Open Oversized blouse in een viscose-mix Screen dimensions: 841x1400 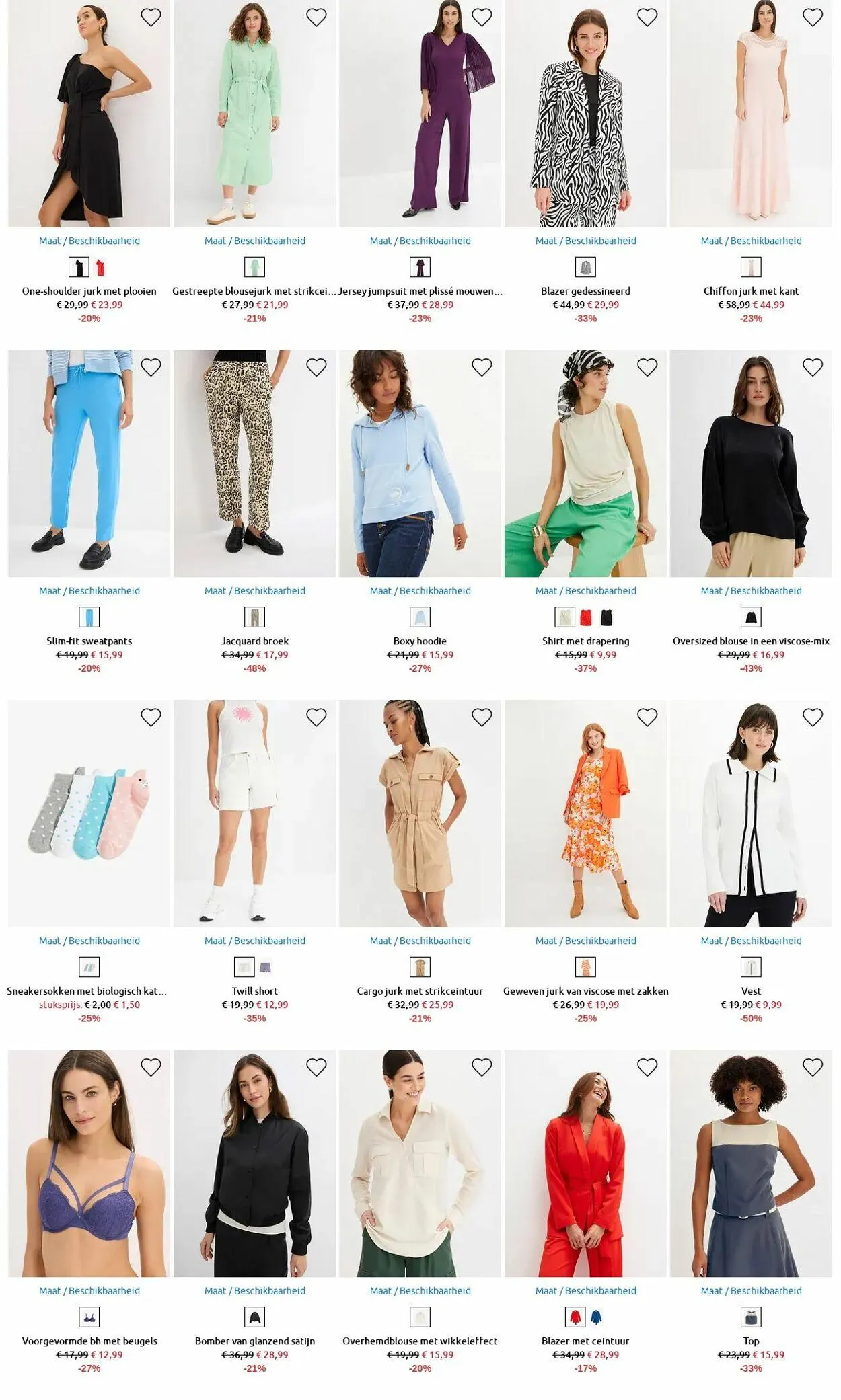coord(751,641)
